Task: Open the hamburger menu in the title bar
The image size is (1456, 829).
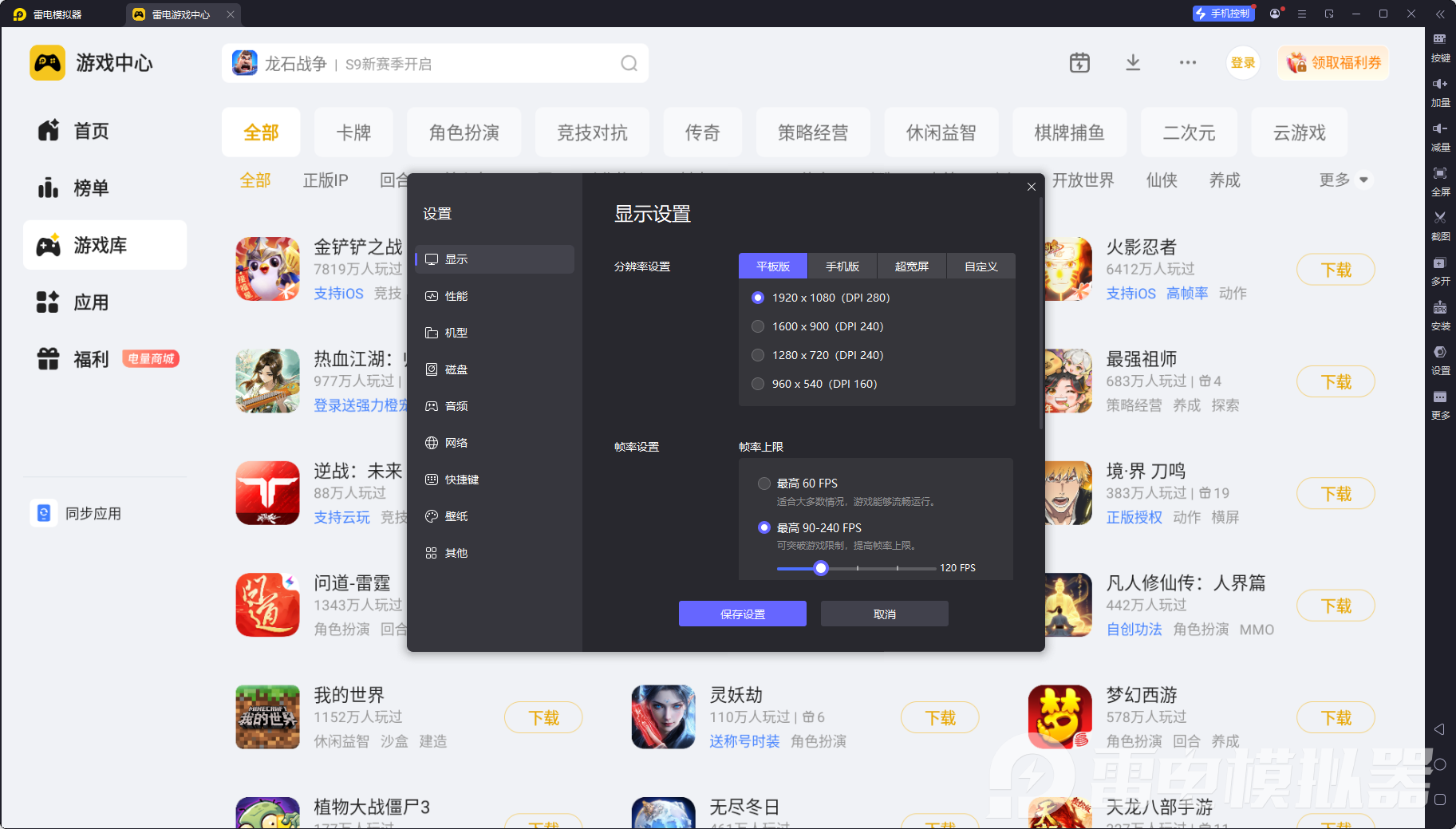Action: point(1302,14)
